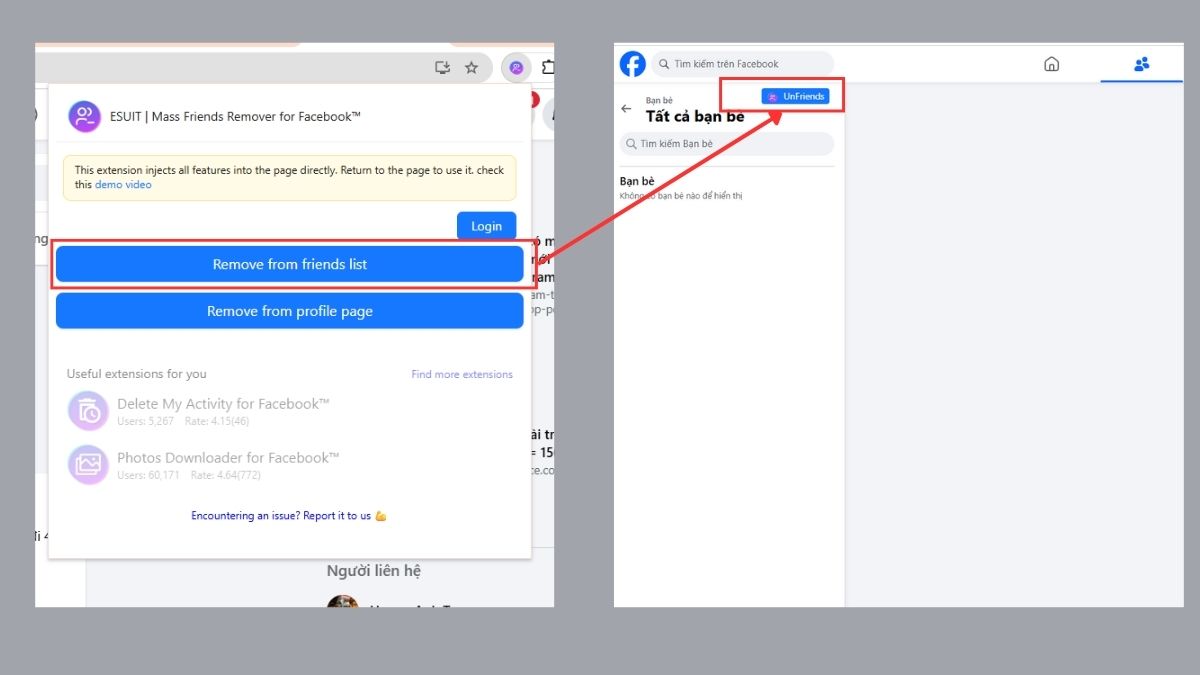This screenshot has width=1200, height=675.
Task: Click Delete My Activity for Facebook icon
Action: (x=88, y=411)
